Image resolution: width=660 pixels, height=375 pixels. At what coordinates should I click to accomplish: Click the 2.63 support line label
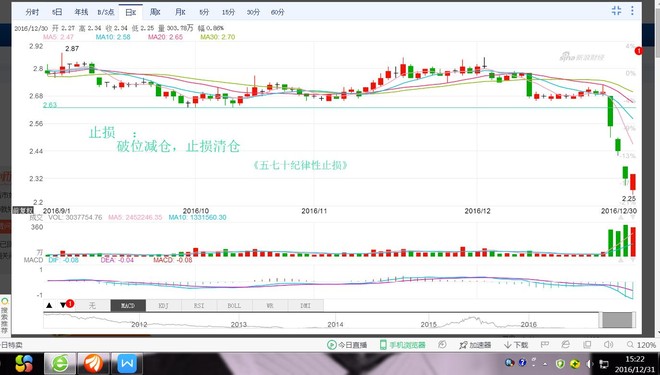pyautogui.click(x=50, y=105)
